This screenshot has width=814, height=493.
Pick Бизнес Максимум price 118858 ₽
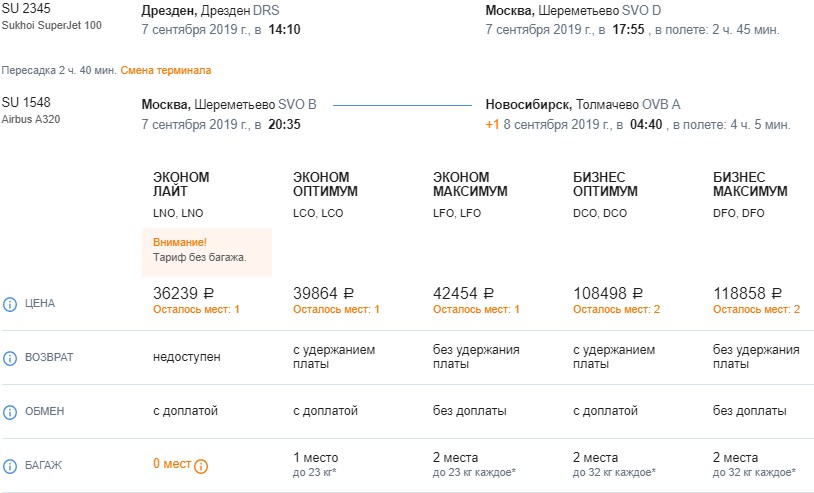pos(747,294)
